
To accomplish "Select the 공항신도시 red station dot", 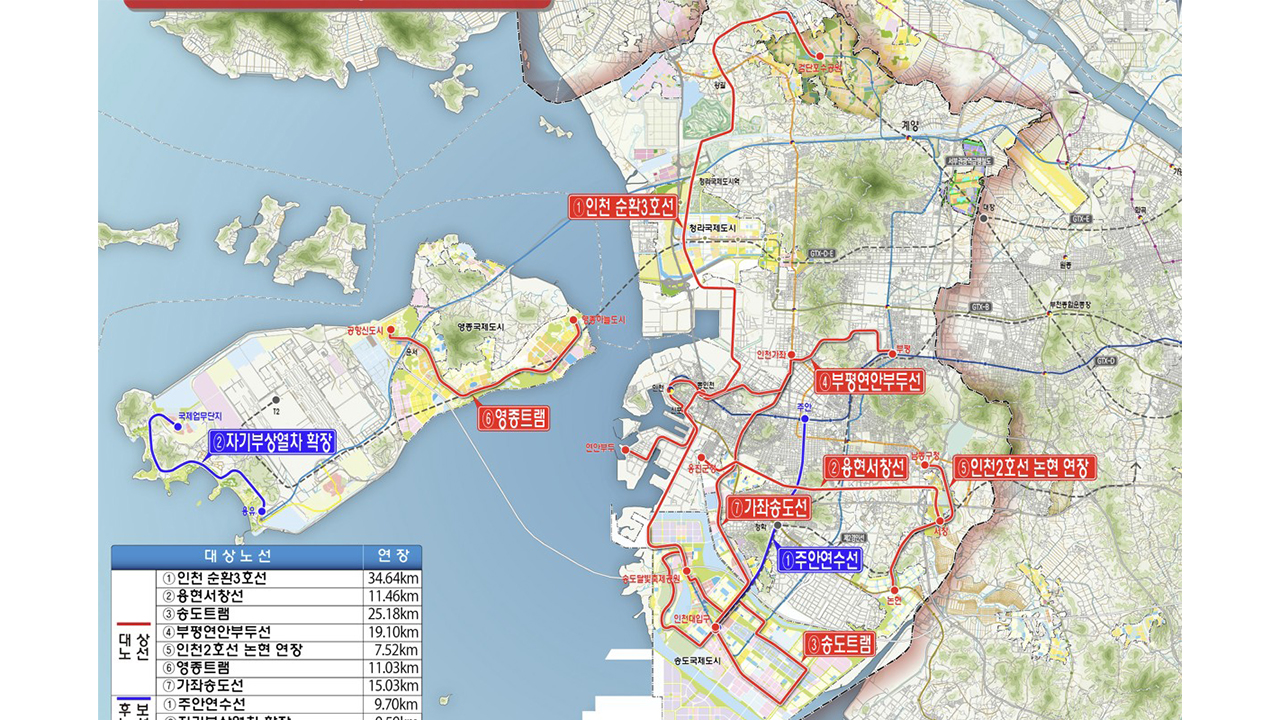I will point(391,329).
